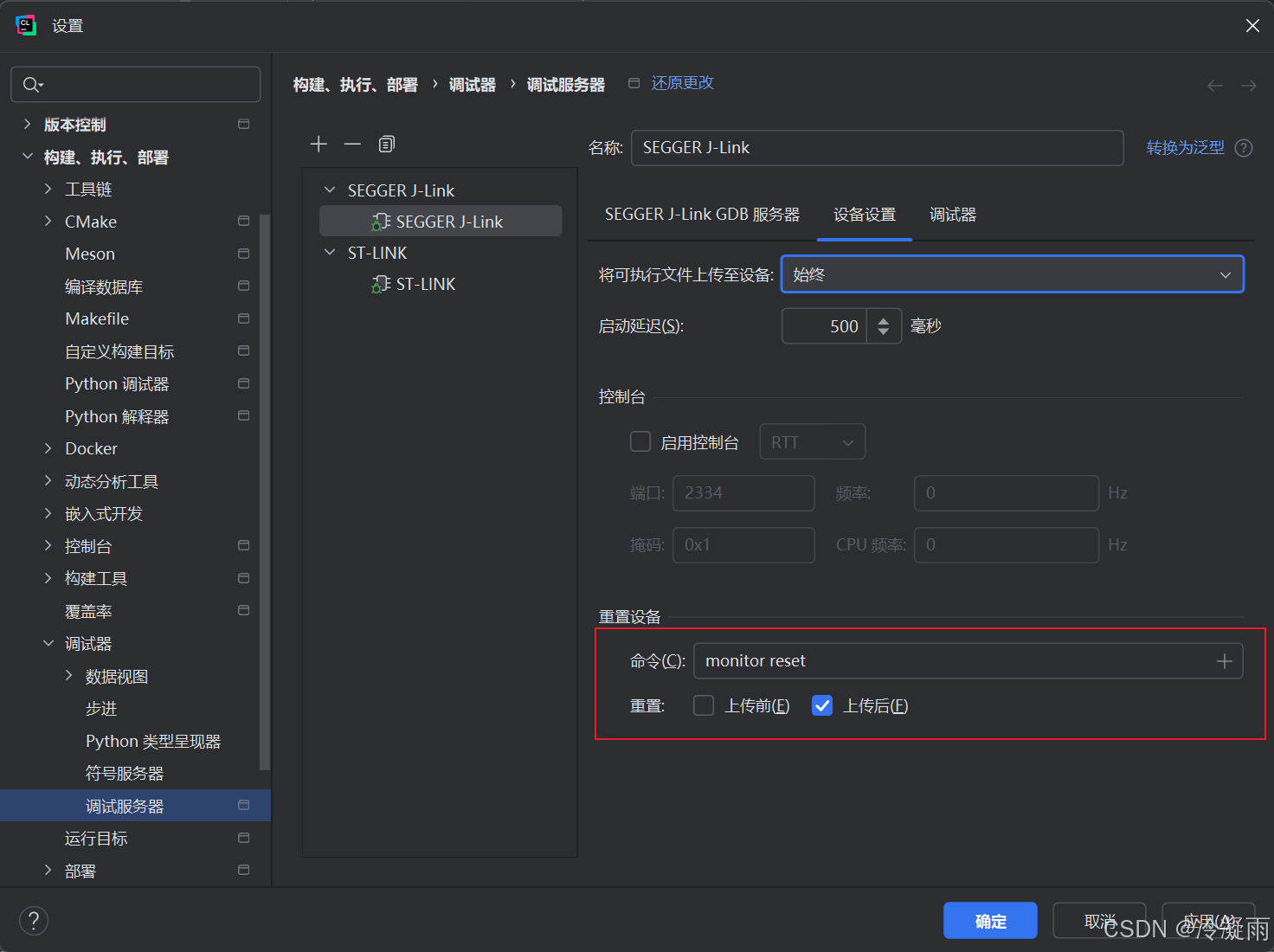This screenshot has height=952, width=1274.
Task: Select the ST-LINK server entry
Action: [x=441, y=284]
